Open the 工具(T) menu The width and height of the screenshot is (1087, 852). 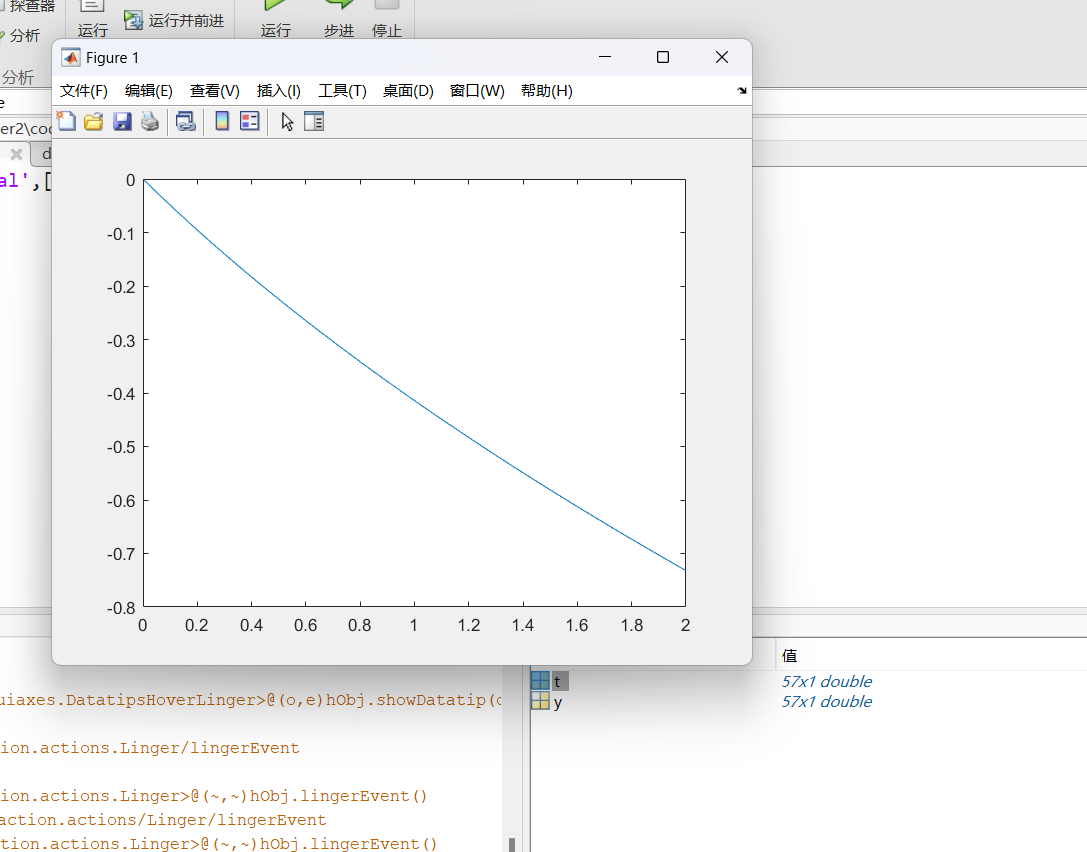pyautogui.click(x=342, y=91)
